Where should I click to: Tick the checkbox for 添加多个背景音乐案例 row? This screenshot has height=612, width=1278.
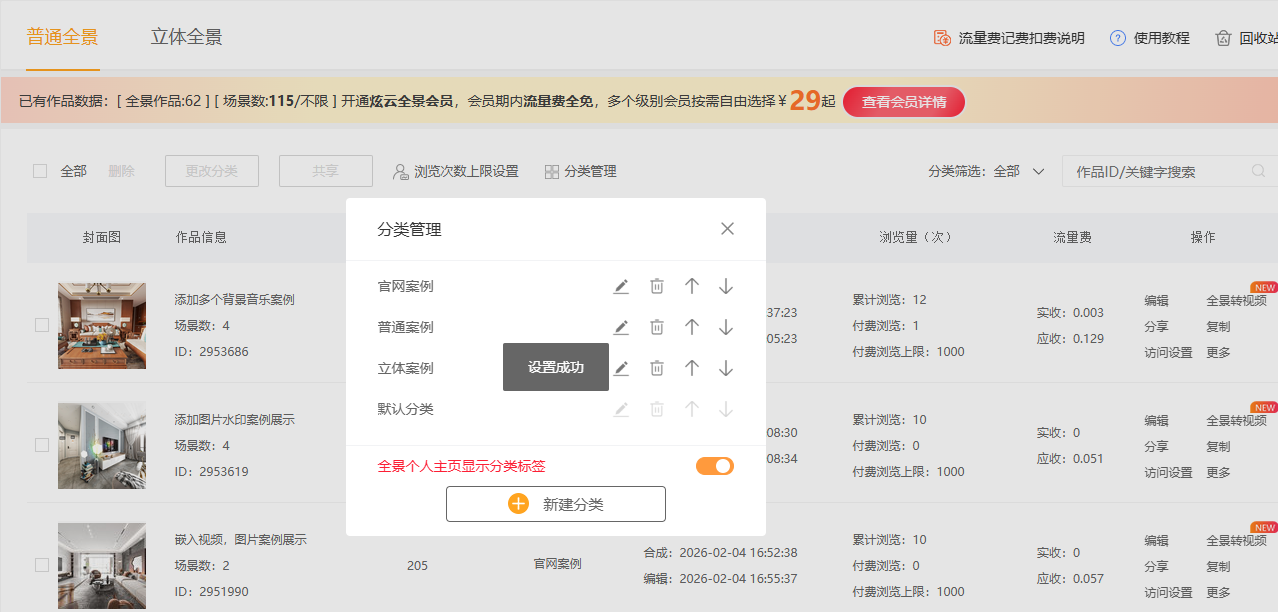pos(42,325)
